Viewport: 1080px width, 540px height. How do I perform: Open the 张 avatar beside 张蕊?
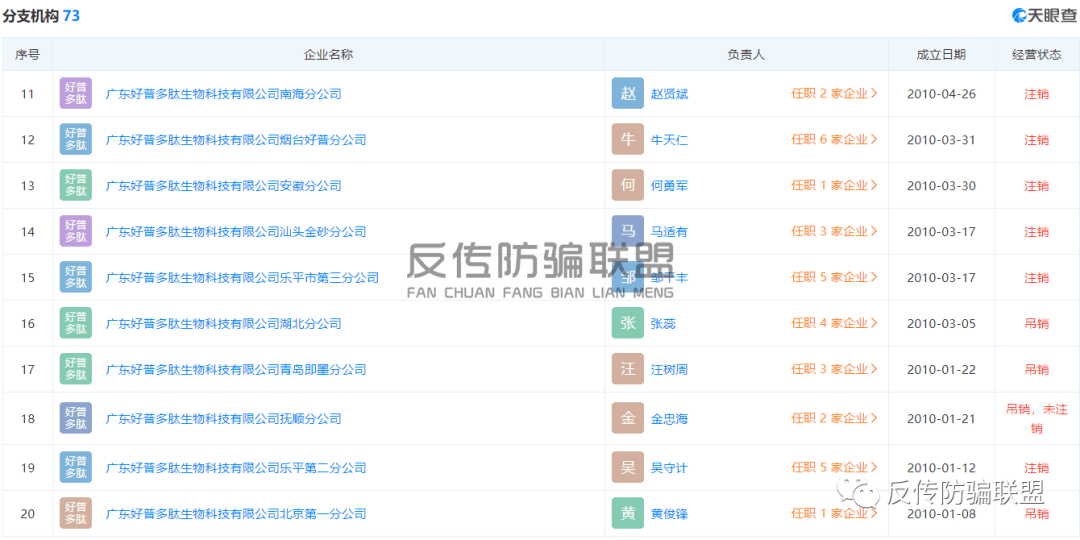click(628, 323)
